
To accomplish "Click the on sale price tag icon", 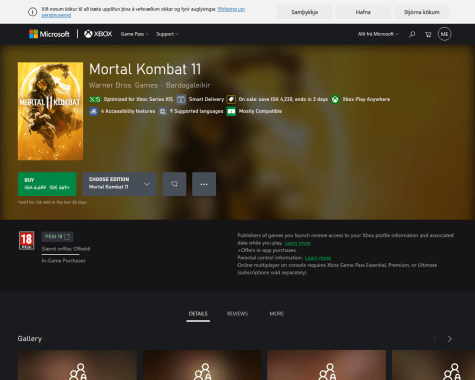I will [231, 99].
